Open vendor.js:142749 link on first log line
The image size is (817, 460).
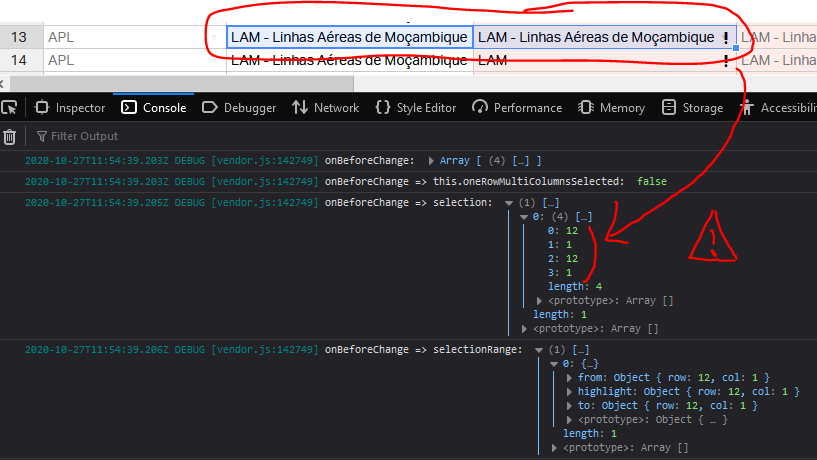(x=265, y=161)
